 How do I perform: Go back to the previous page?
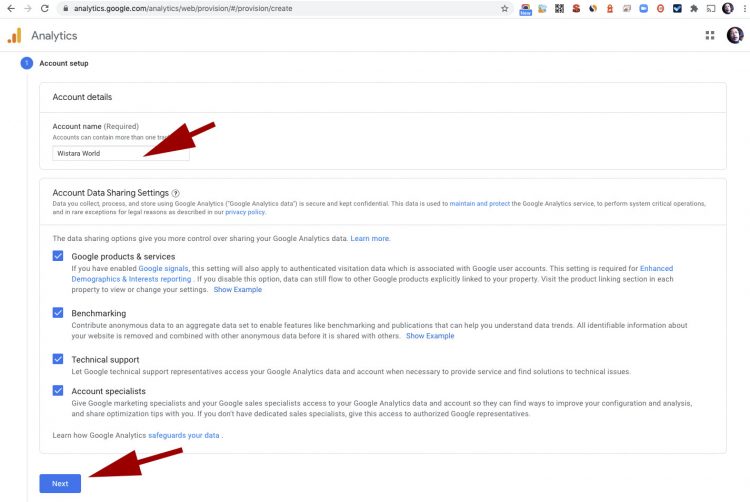[11, 8]
